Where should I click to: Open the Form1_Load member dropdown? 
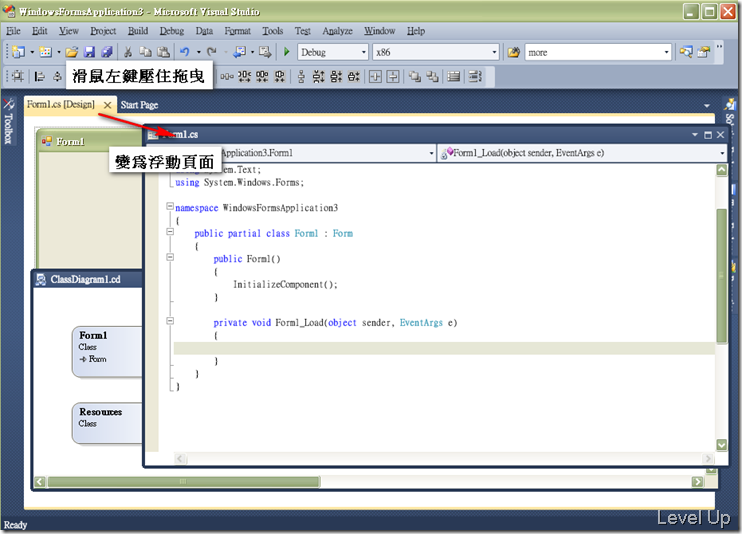722,153
